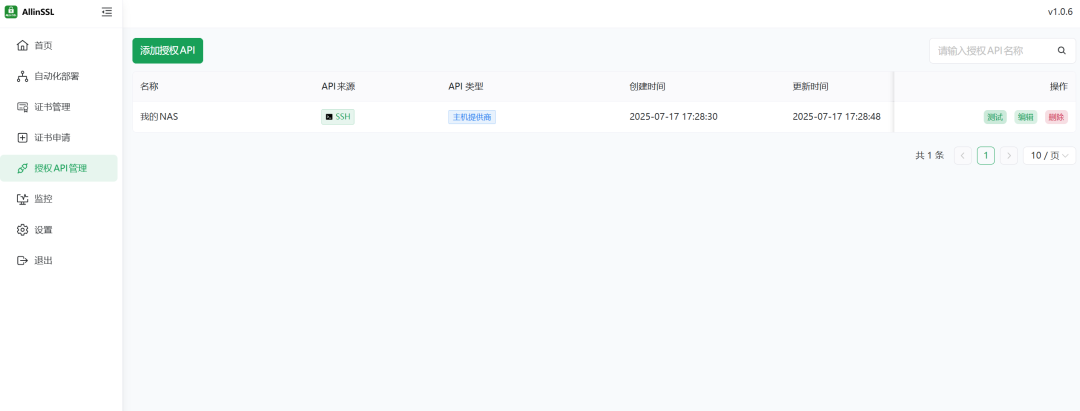Select the 证书申请 plus-box icon
The image size is (1080, 411).
tap(22, 138)
